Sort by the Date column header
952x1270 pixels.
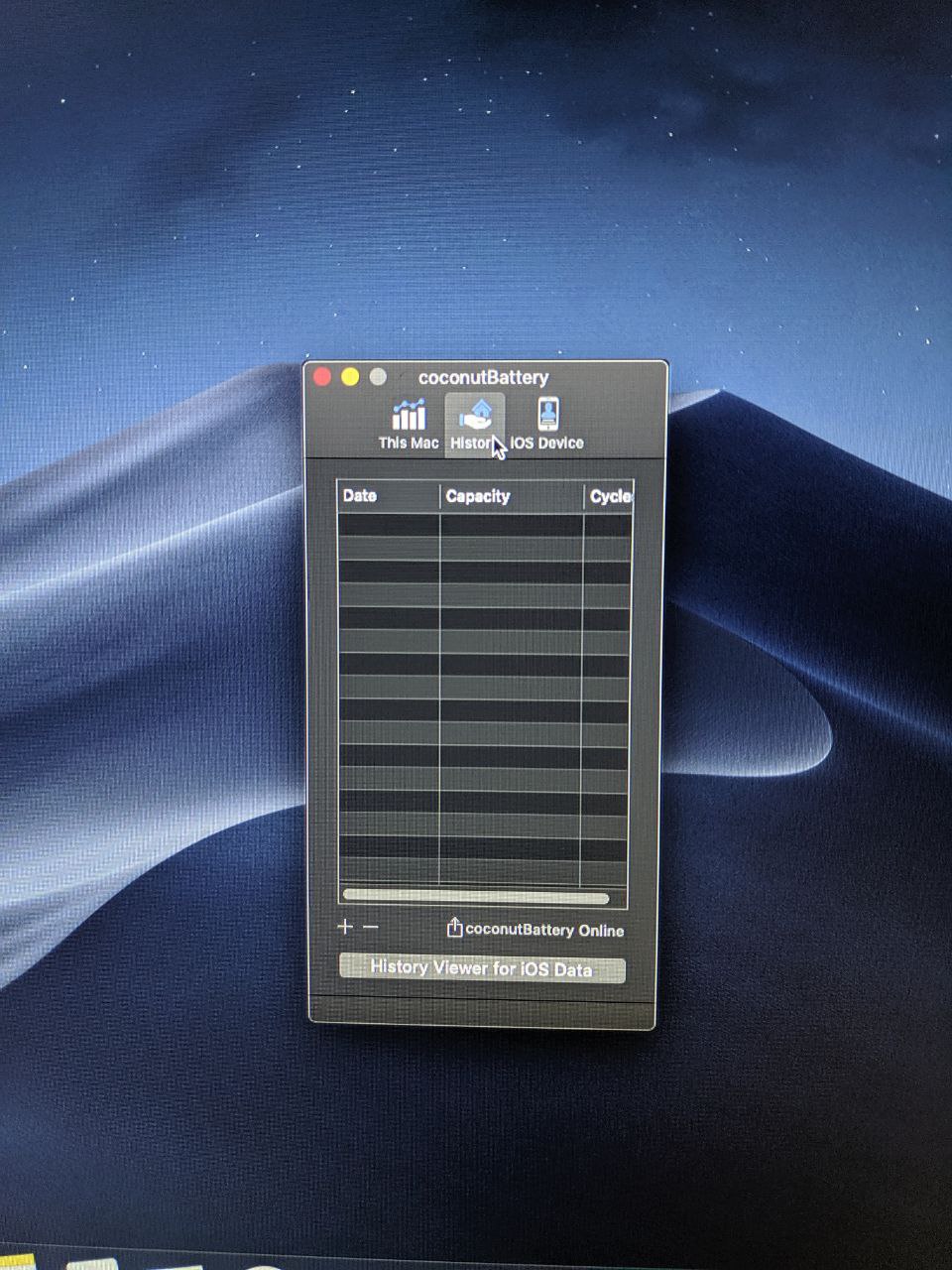pyautogui.click(x=389, y=496)
